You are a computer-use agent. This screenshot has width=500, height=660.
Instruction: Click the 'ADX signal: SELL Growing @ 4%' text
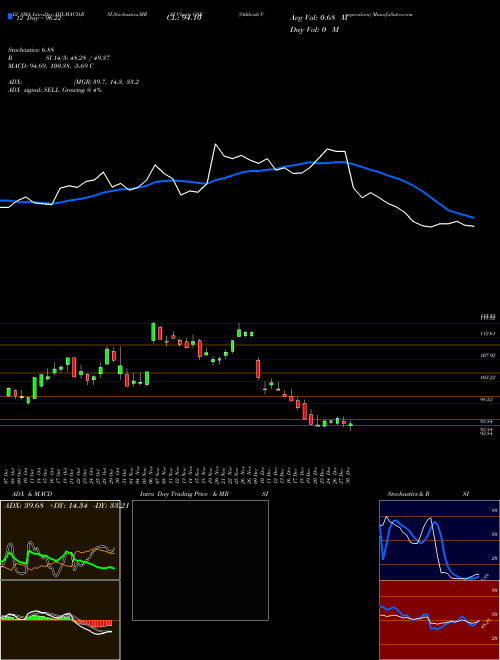(55, 90)
